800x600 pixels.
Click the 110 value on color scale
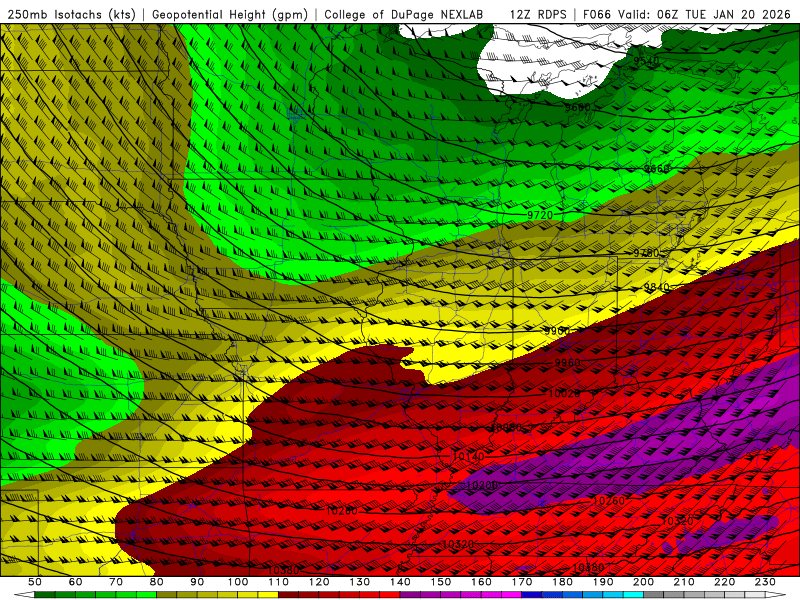[x=279, y=582]
